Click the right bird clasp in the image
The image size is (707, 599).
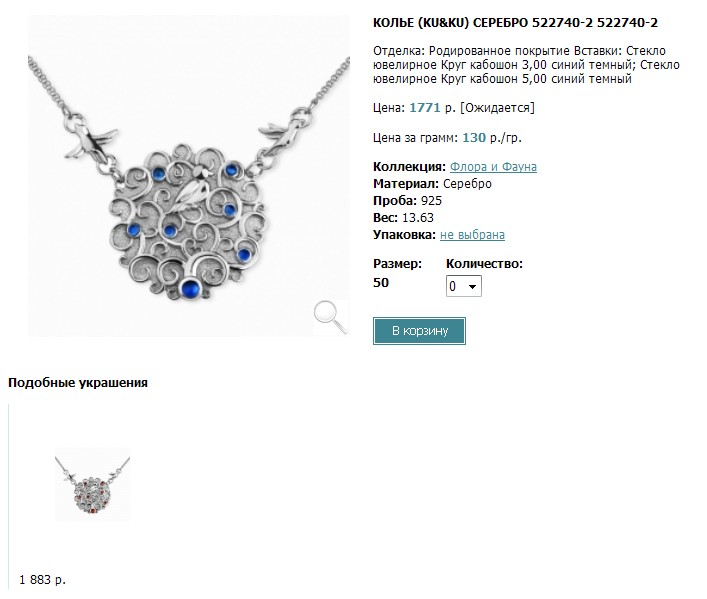point(285,130)
